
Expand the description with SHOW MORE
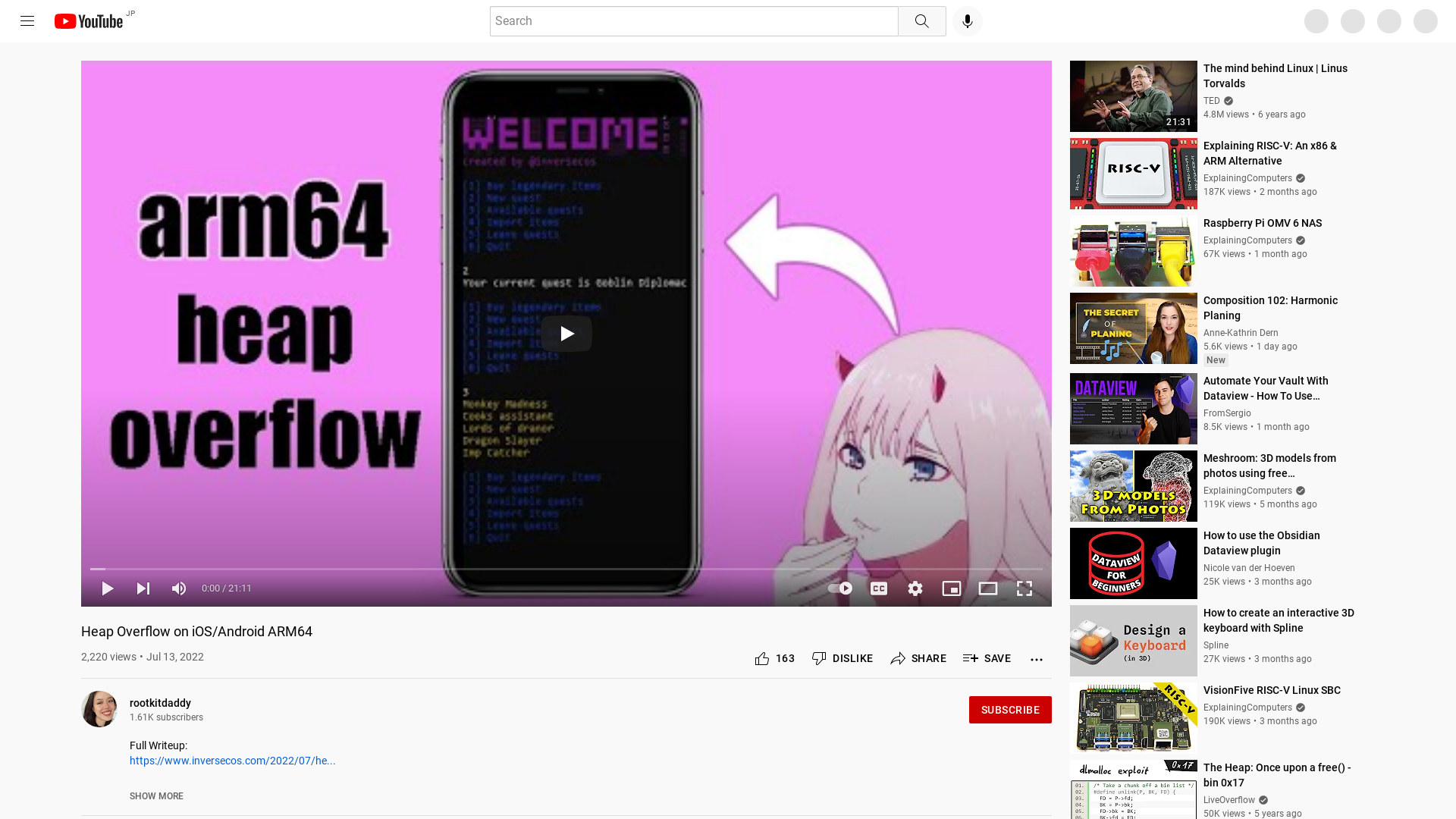click(x=156, y=796)
